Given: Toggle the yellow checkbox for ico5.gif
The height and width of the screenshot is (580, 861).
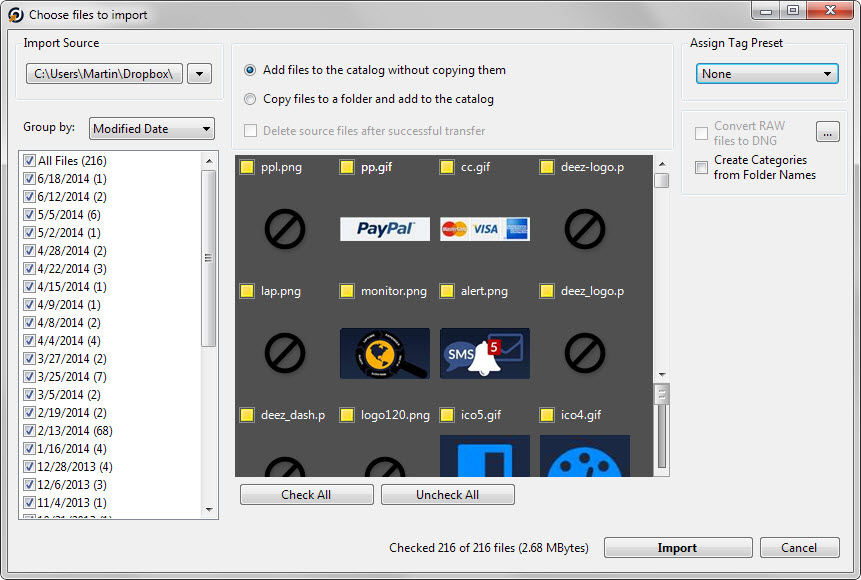Looking at the screenshot, I should point(447,415).
